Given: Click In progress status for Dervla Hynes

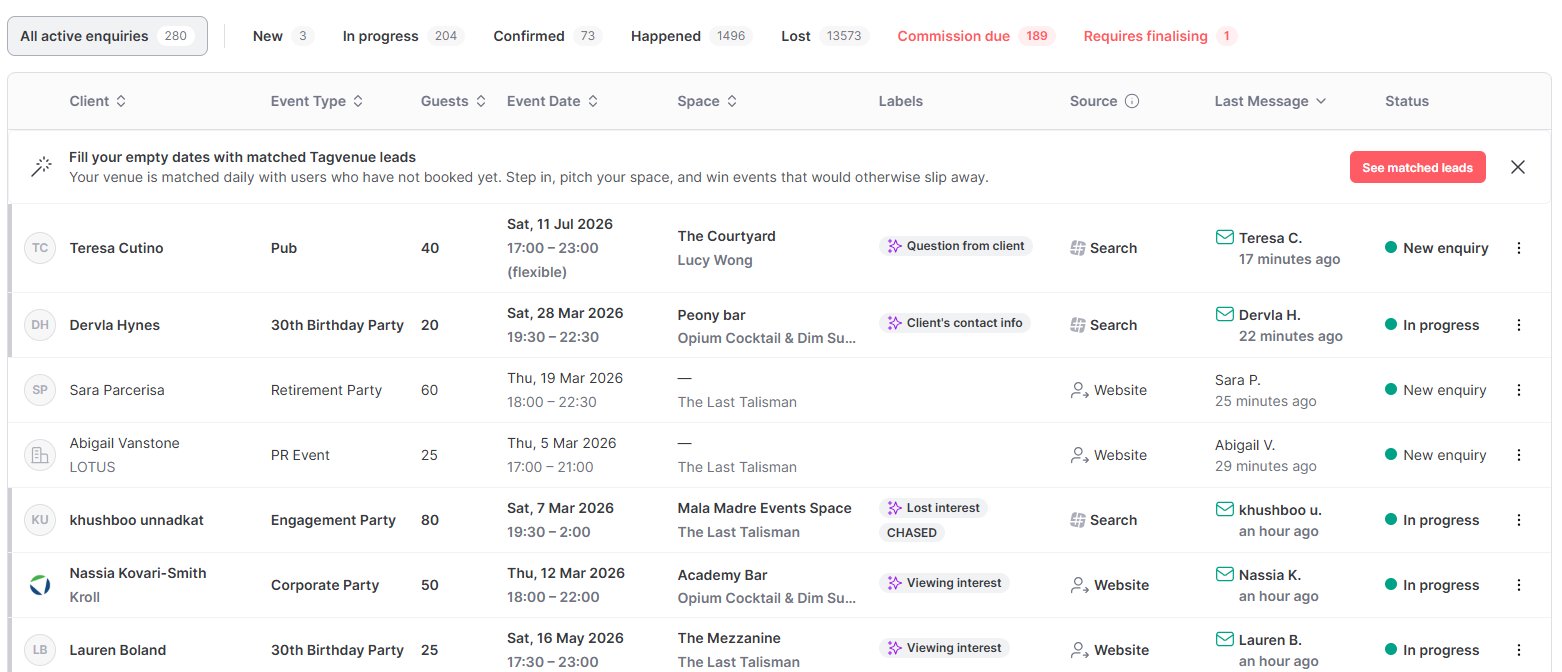Looking at the screenshot, I should pos(1432,325).
